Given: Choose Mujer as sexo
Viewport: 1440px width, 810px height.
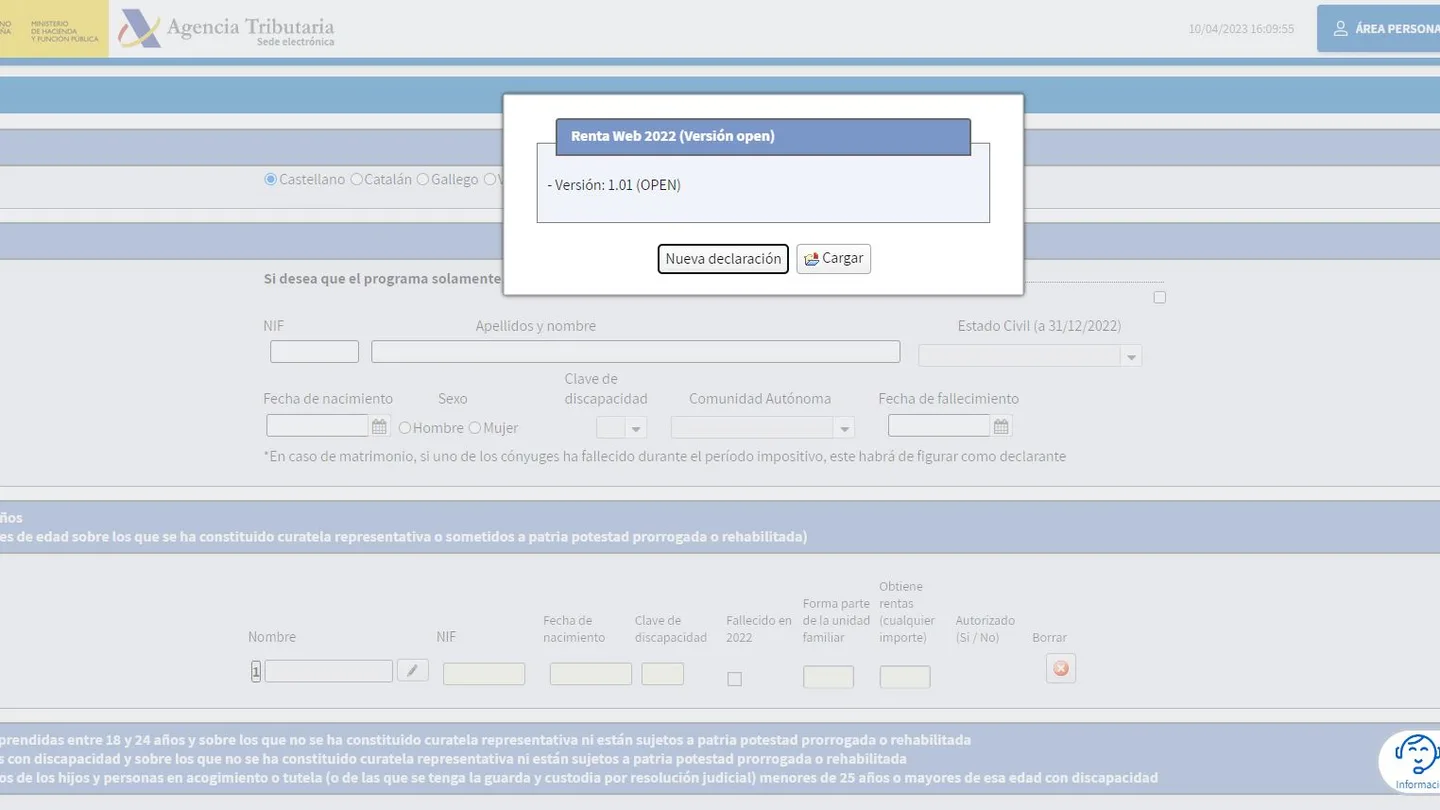Looking at the screenshot, I should [x=475, y=428].
